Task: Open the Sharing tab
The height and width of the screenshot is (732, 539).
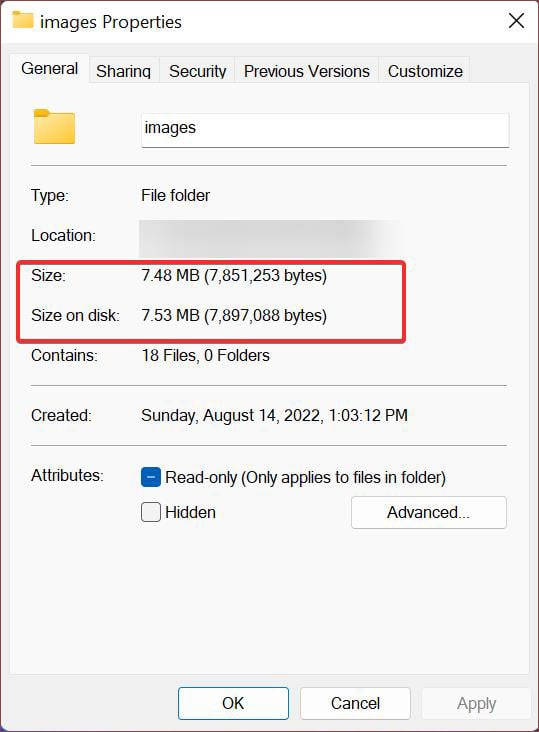Action: 124,71
